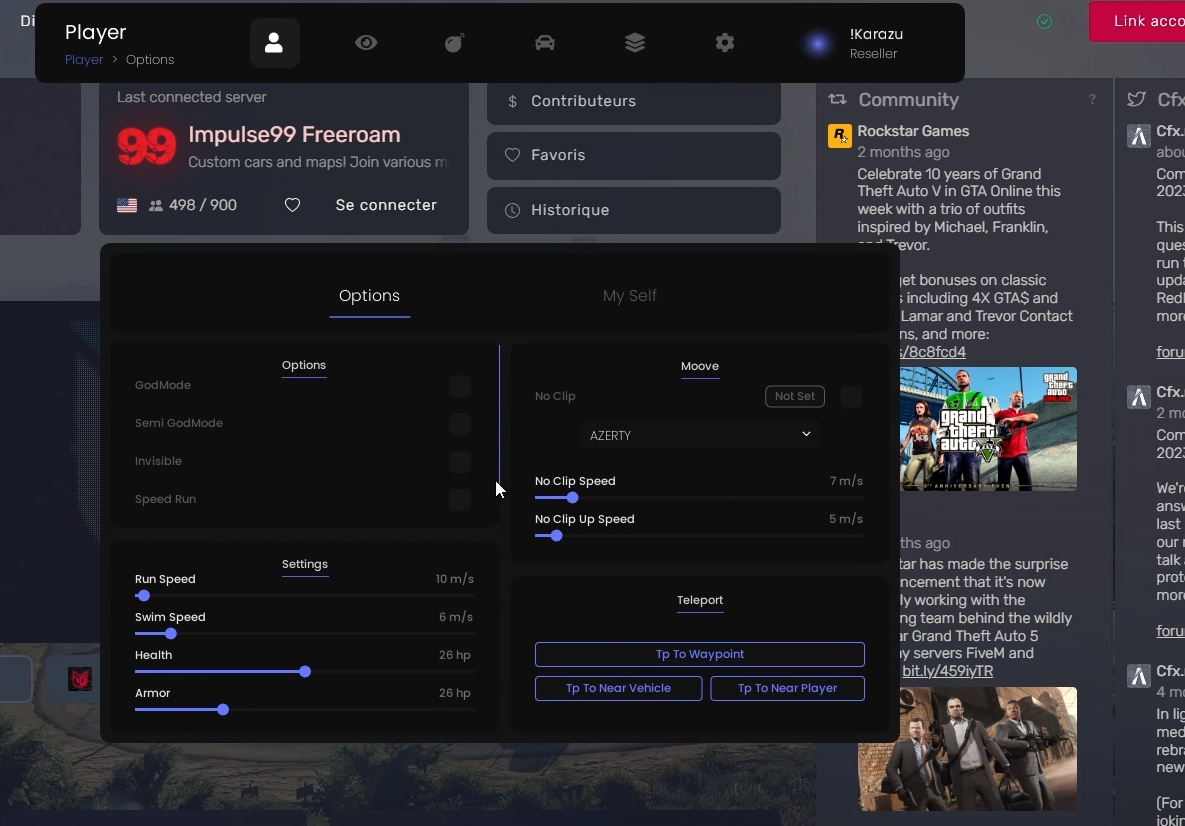Click Tp To Waypoint button
The image size is (1185, 826).
pos(700,654)
